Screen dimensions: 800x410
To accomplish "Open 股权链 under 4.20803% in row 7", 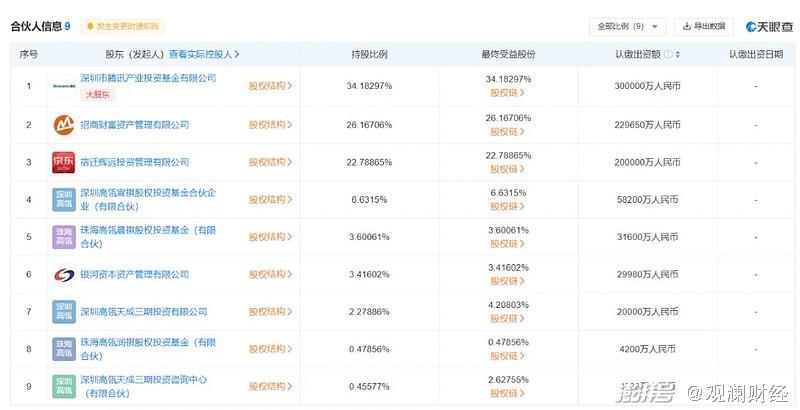I will [x=508, y=319].
